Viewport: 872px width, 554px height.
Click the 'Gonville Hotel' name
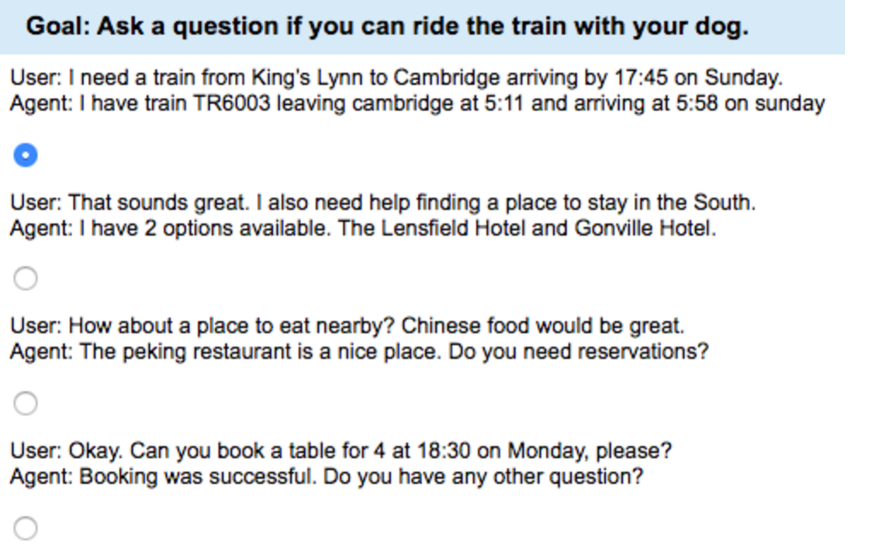pyautogui.click(x=644, y=228)
